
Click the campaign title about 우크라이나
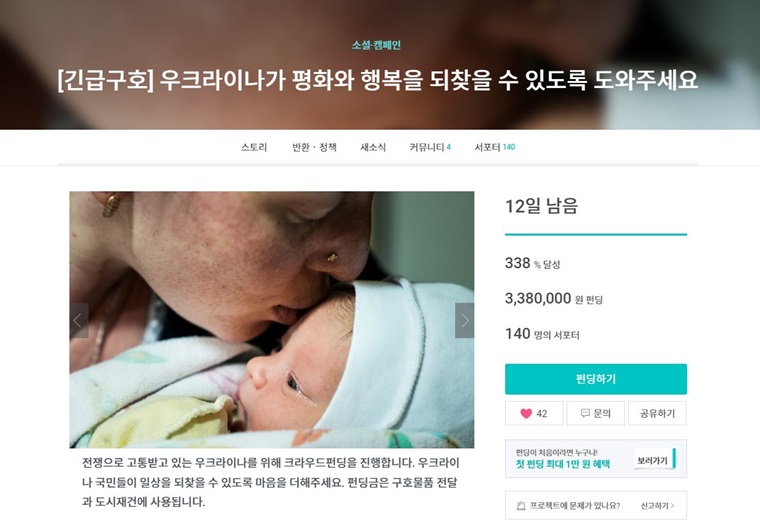coord(378,80)
